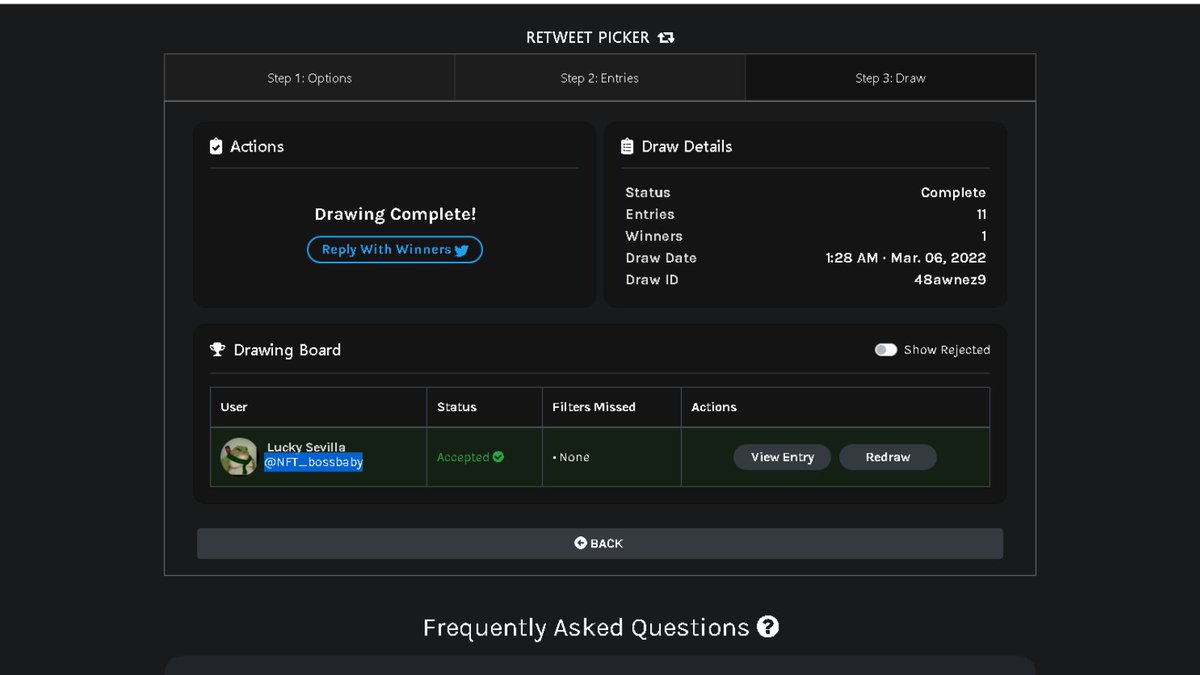Click the clipboard check icon next to Actions
The image size is (1200, 675).
click(x=216, y=147)
